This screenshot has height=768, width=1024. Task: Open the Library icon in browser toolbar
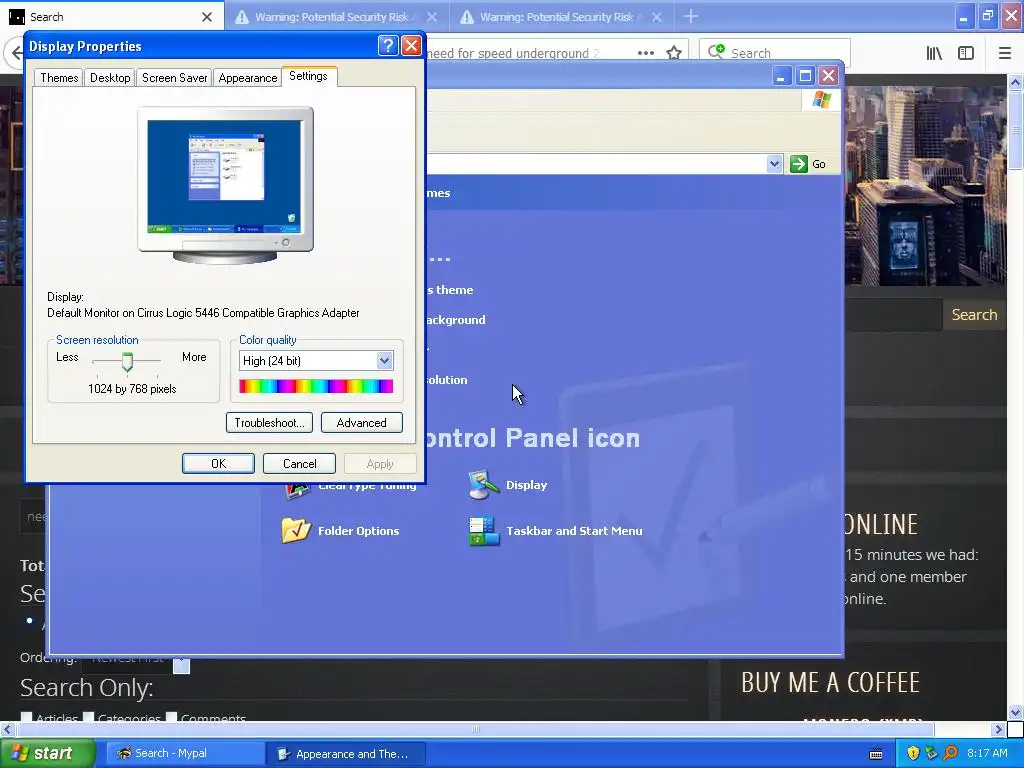pyautogui.click(x=934, y=53)
